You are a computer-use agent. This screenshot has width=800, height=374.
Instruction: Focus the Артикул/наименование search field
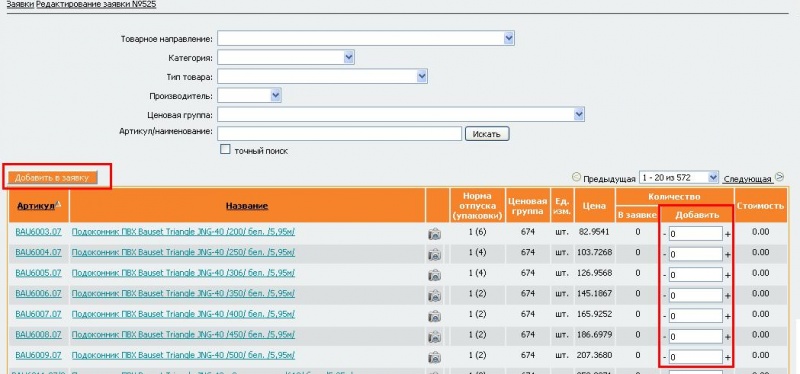click(340, 134)
